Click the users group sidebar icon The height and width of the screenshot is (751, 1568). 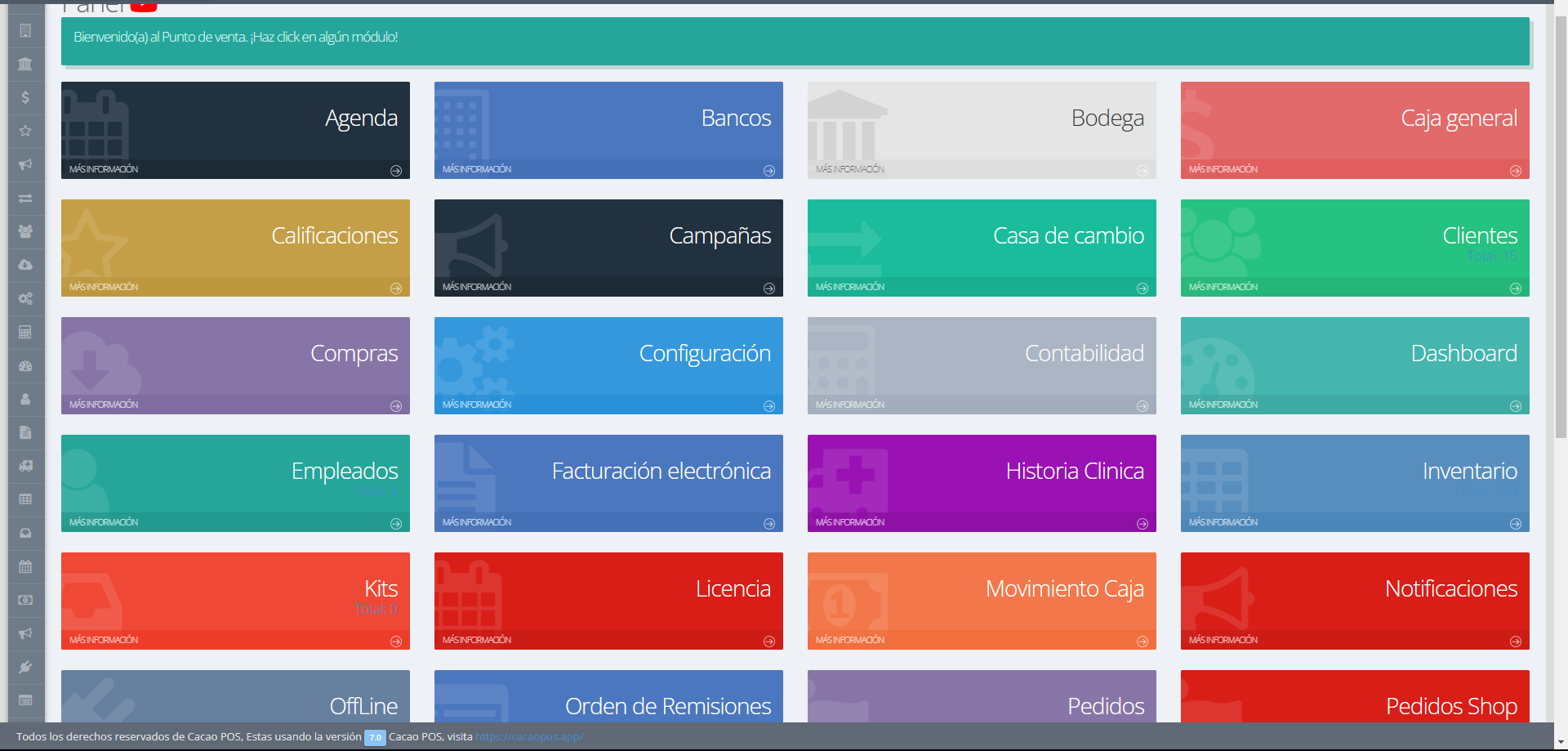tap(25, 231)
